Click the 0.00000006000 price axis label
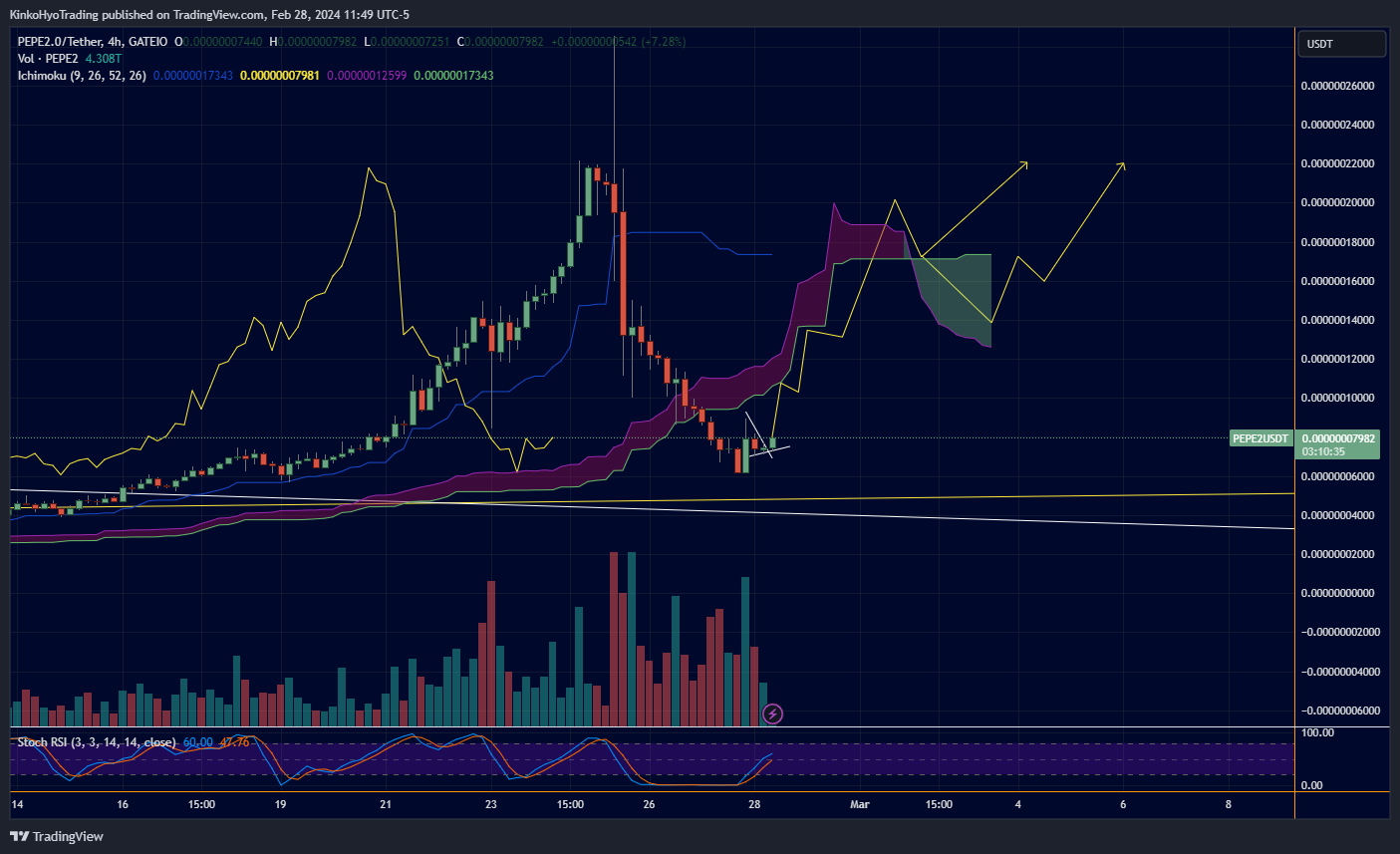This screenshot has height=854, width=1400. pos(1338,476)
